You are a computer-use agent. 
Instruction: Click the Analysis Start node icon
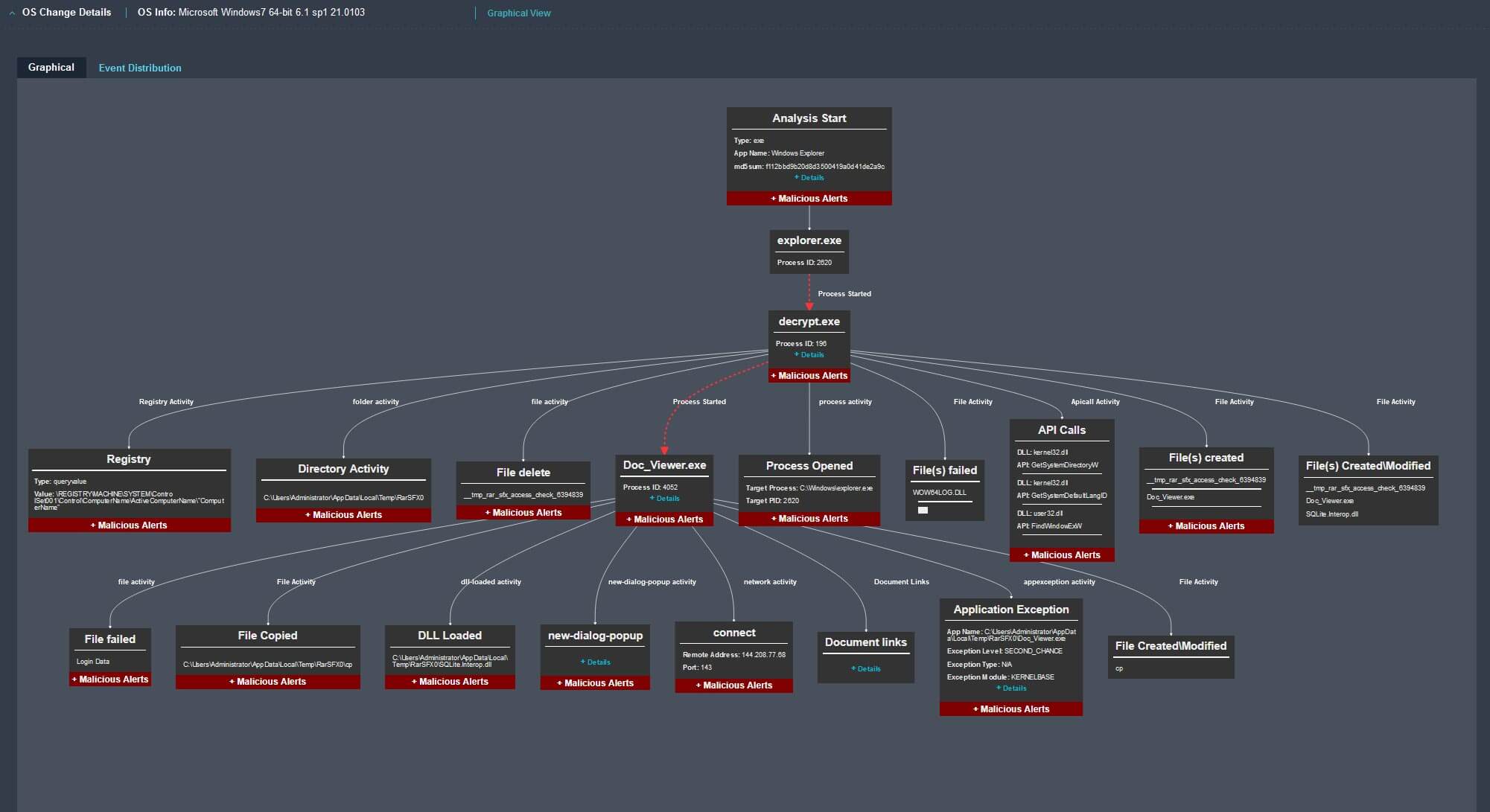(808, 118)
